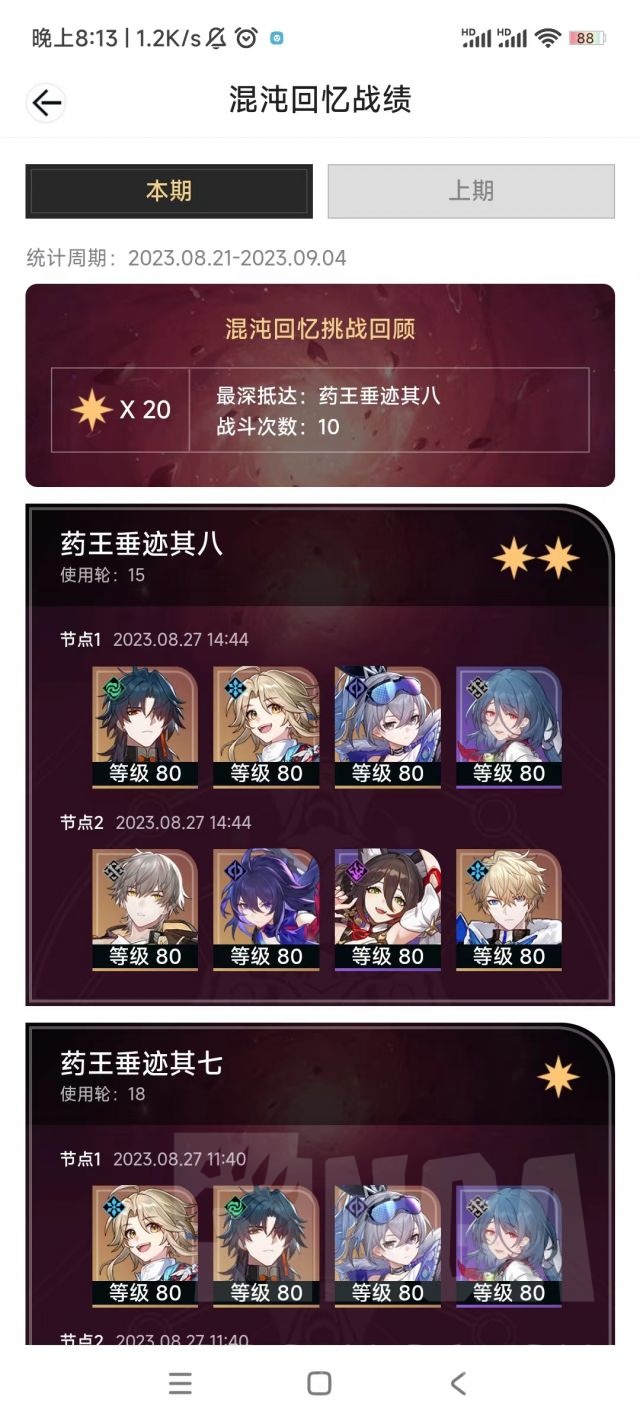
Task: Select blond male fourth in 其八 节点2
Action: pyautogui.click(x=509, y=910)
